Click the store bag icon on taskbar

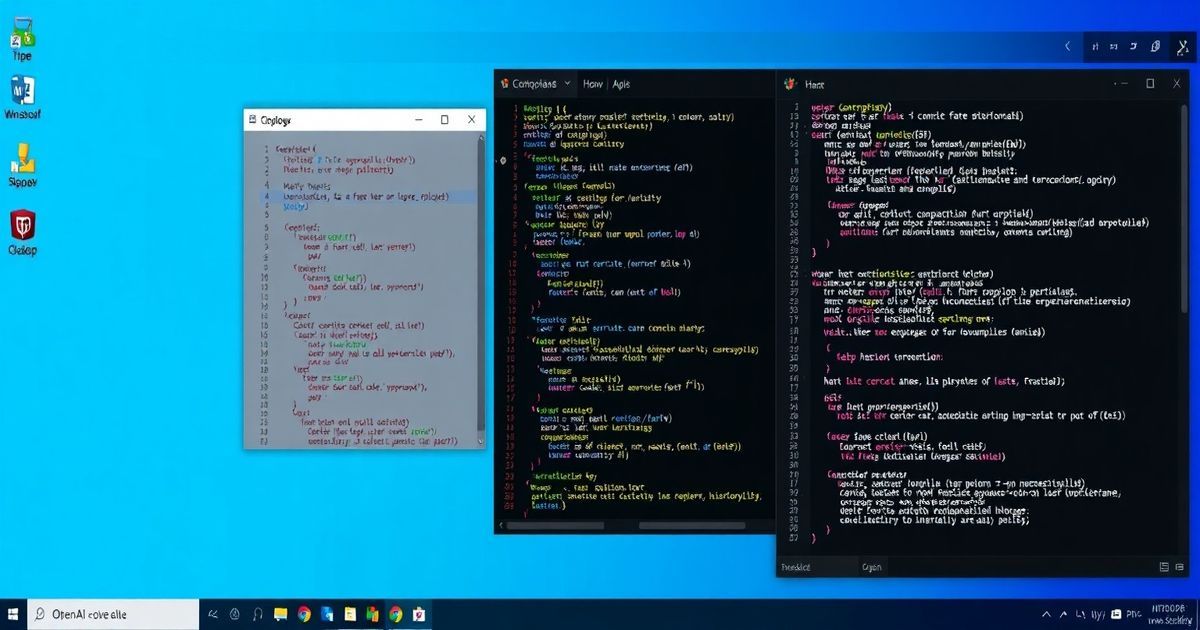coord(420,614)
